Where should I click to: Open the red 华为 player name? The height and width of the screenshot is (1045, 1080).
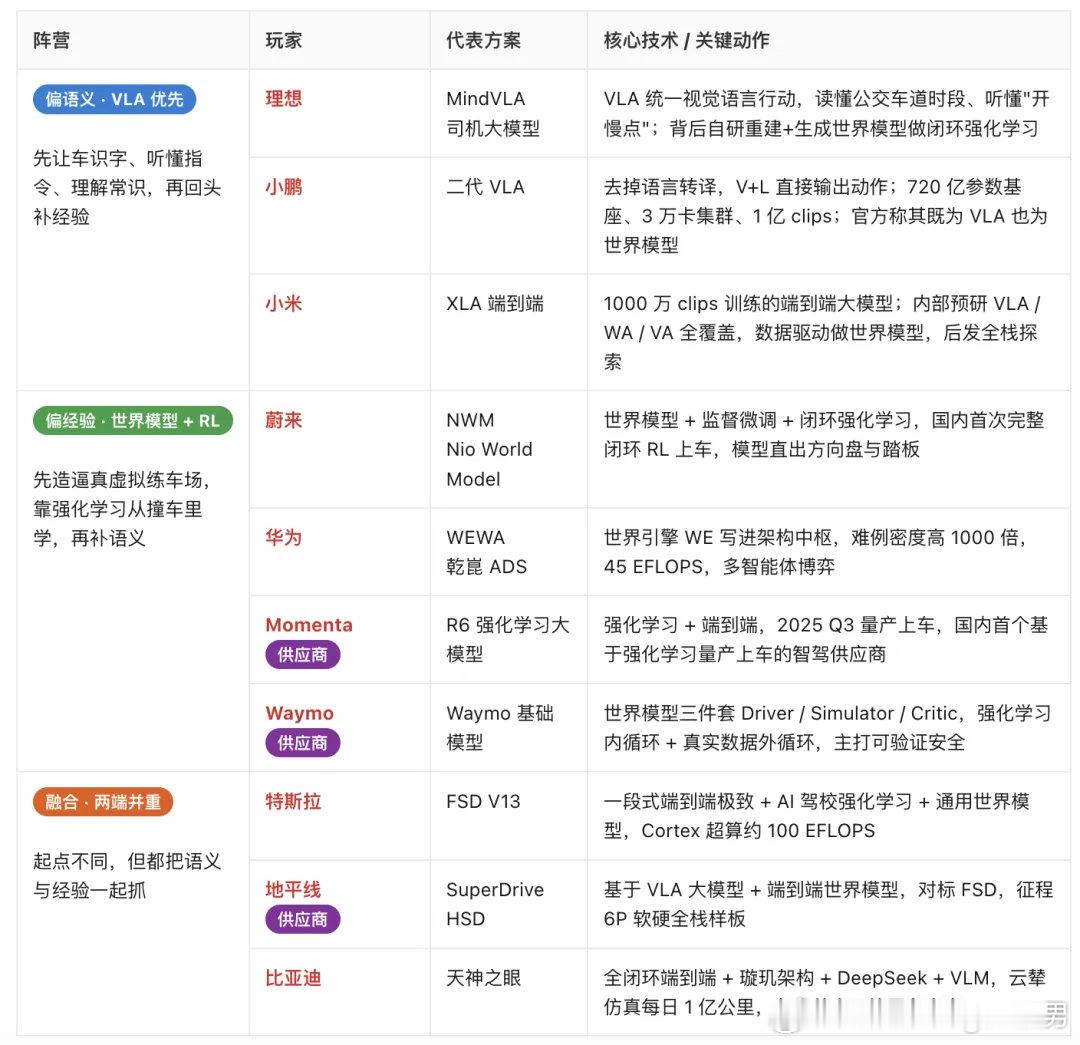point(284,537)
